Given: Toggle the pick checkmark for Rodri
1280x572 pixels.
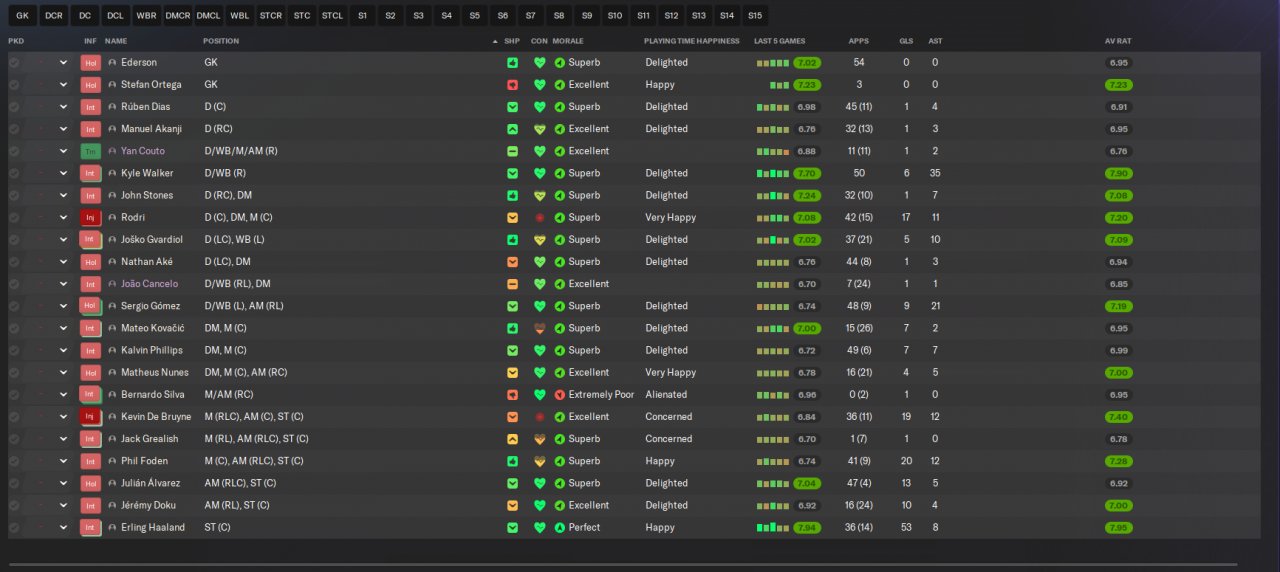Looking at the screenshot, I should [14, 217].
